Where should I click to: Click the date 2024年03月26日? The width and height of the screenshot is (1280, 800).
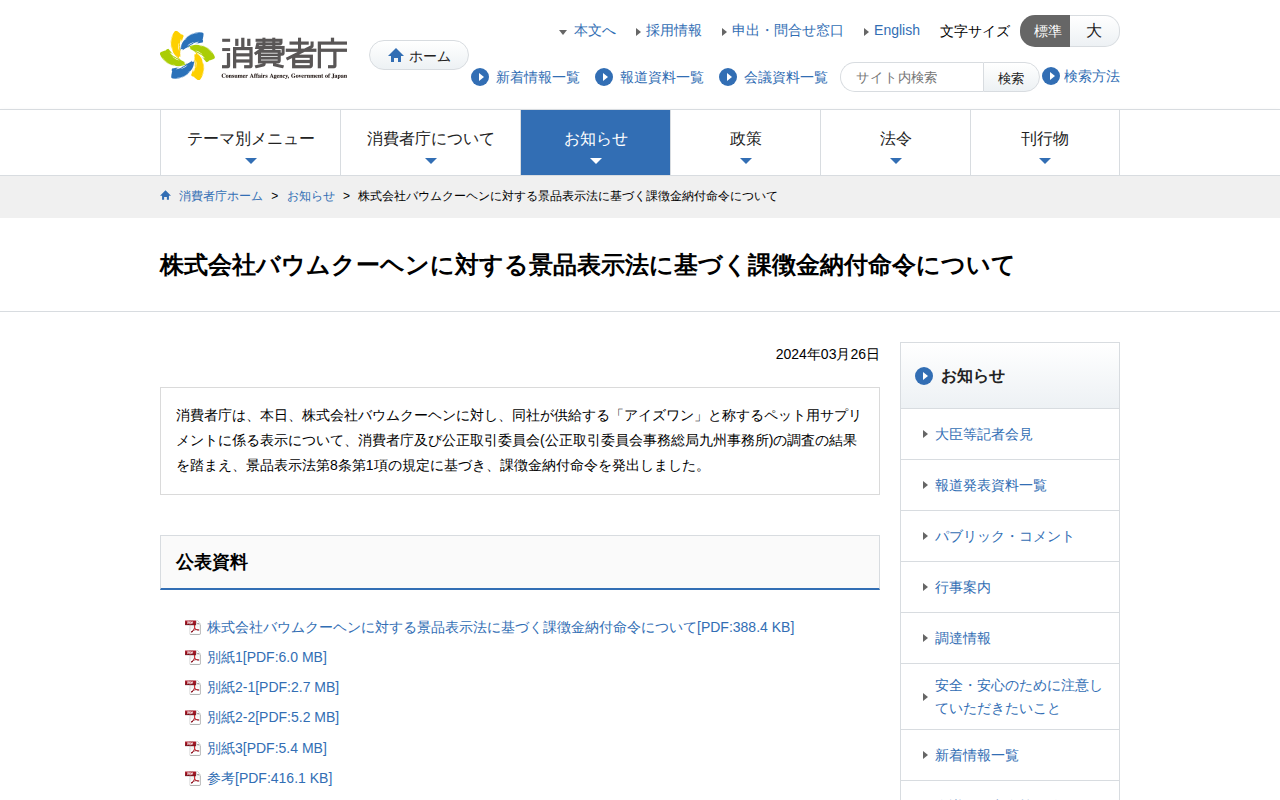[828, 354]
